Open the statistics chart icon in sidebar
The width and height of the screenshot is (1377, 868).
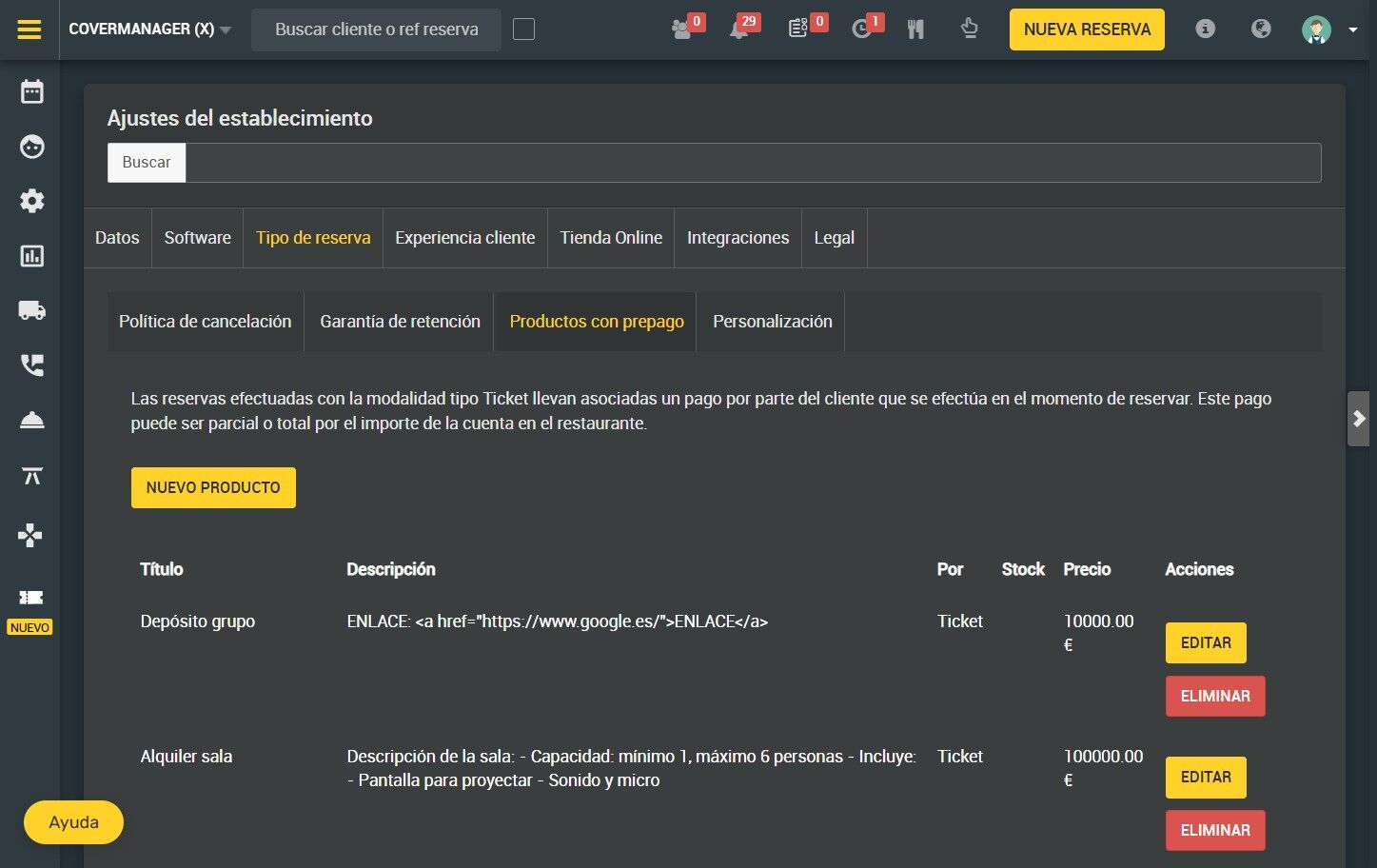coord(32,256)
